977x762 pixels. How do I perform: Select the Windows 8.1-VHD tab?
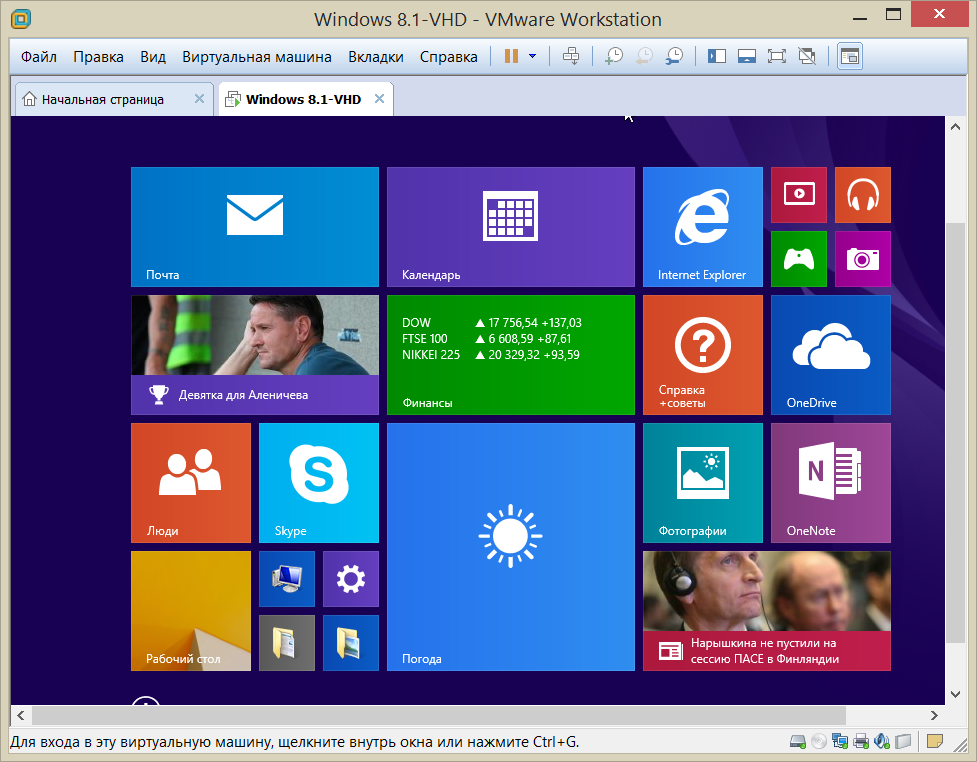click(x=303, y=99)
